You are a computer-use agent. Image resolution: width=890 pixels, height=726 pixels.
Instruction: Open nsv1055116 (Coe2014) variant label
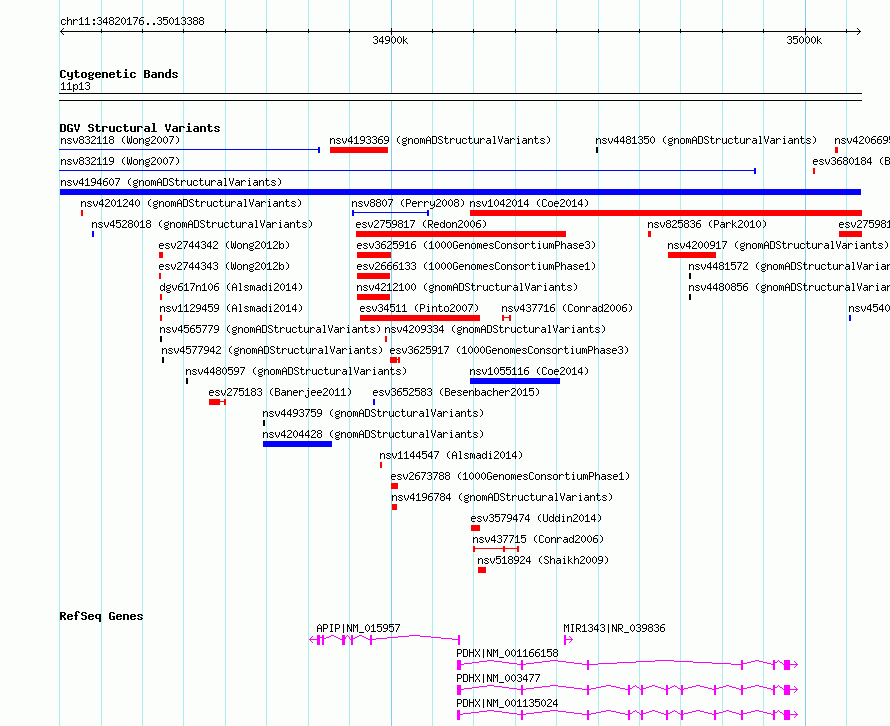coord(529,371)
